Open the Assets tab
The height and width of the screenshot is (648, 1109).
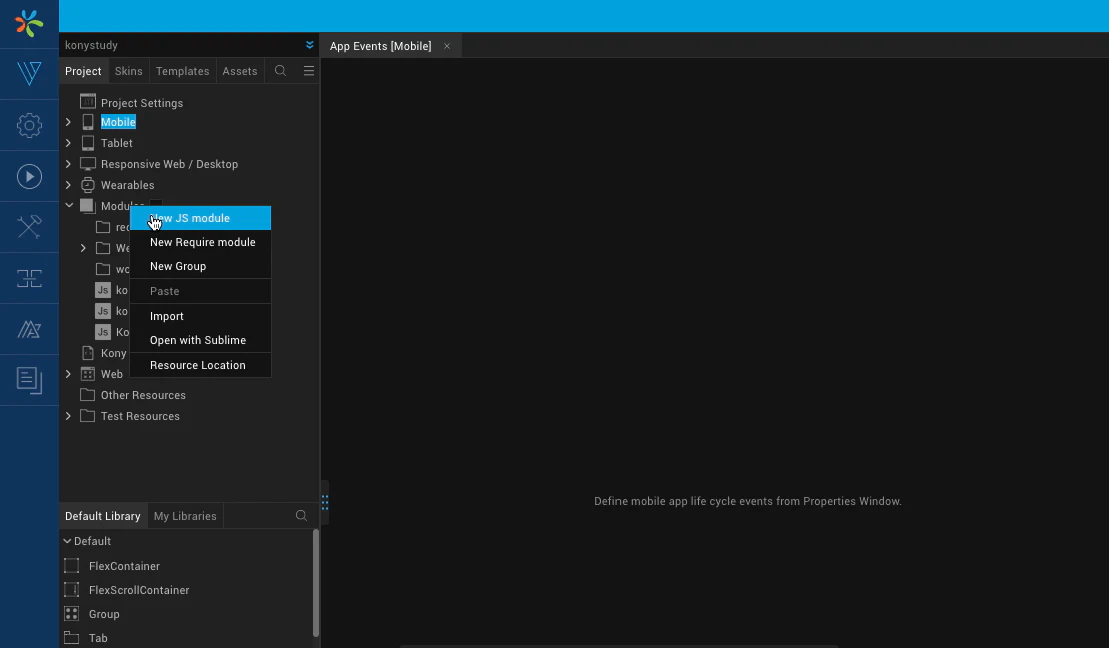(240, 71)
